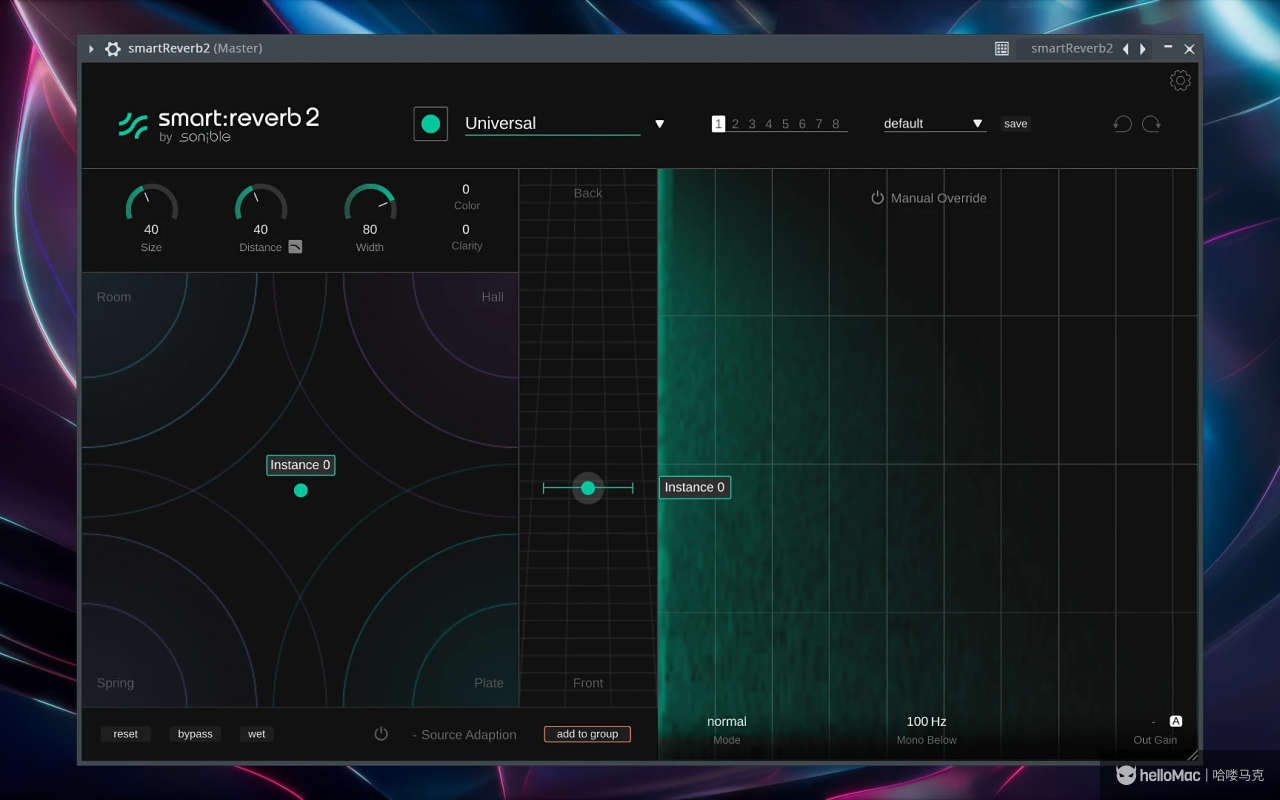This screenshot has width=1280, height=800.
Task: Click the 100 Hz Mono Below value
Action: (926, 721)
